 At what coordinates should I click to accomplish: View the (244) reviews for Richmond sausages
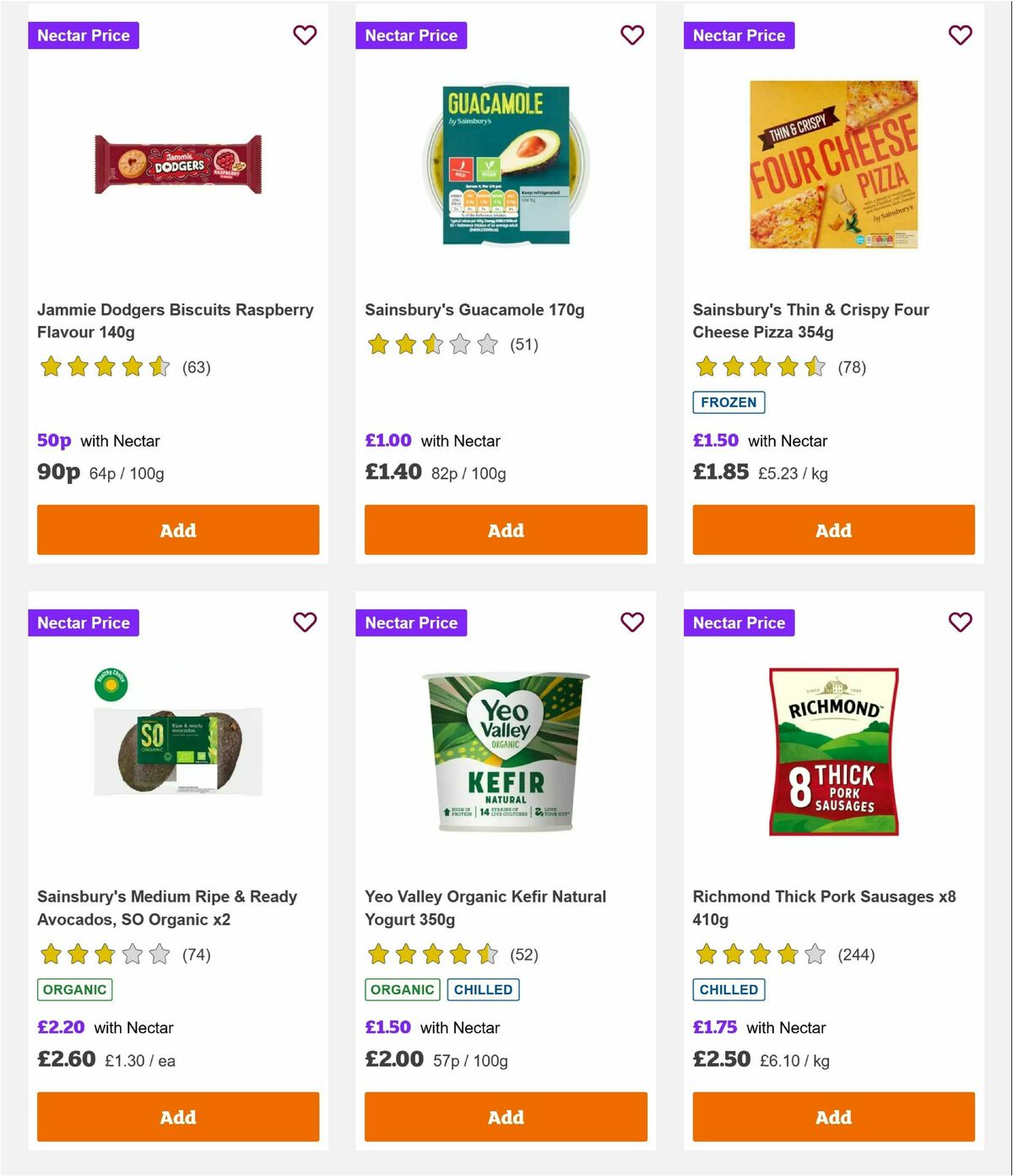click(855, 955)
